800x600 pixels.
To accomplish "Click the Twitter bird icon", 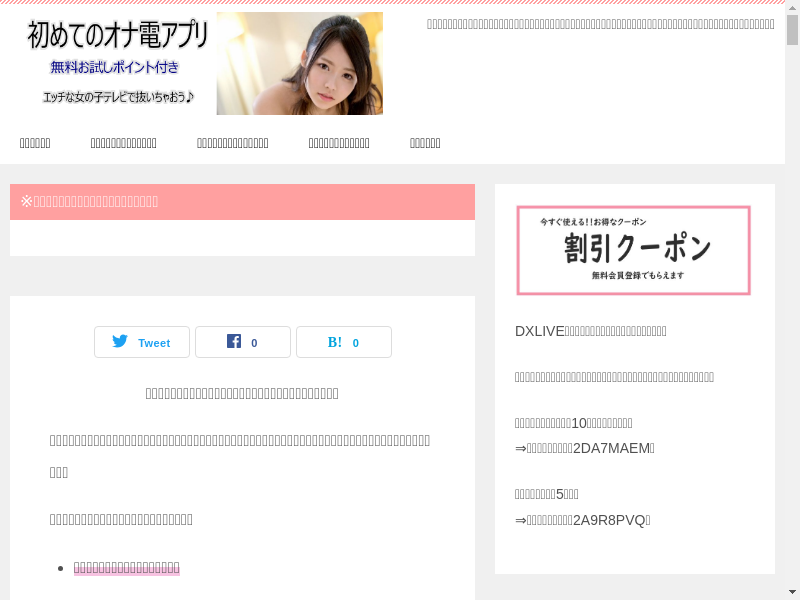I will pyautogui.click(x=120, y=342).
